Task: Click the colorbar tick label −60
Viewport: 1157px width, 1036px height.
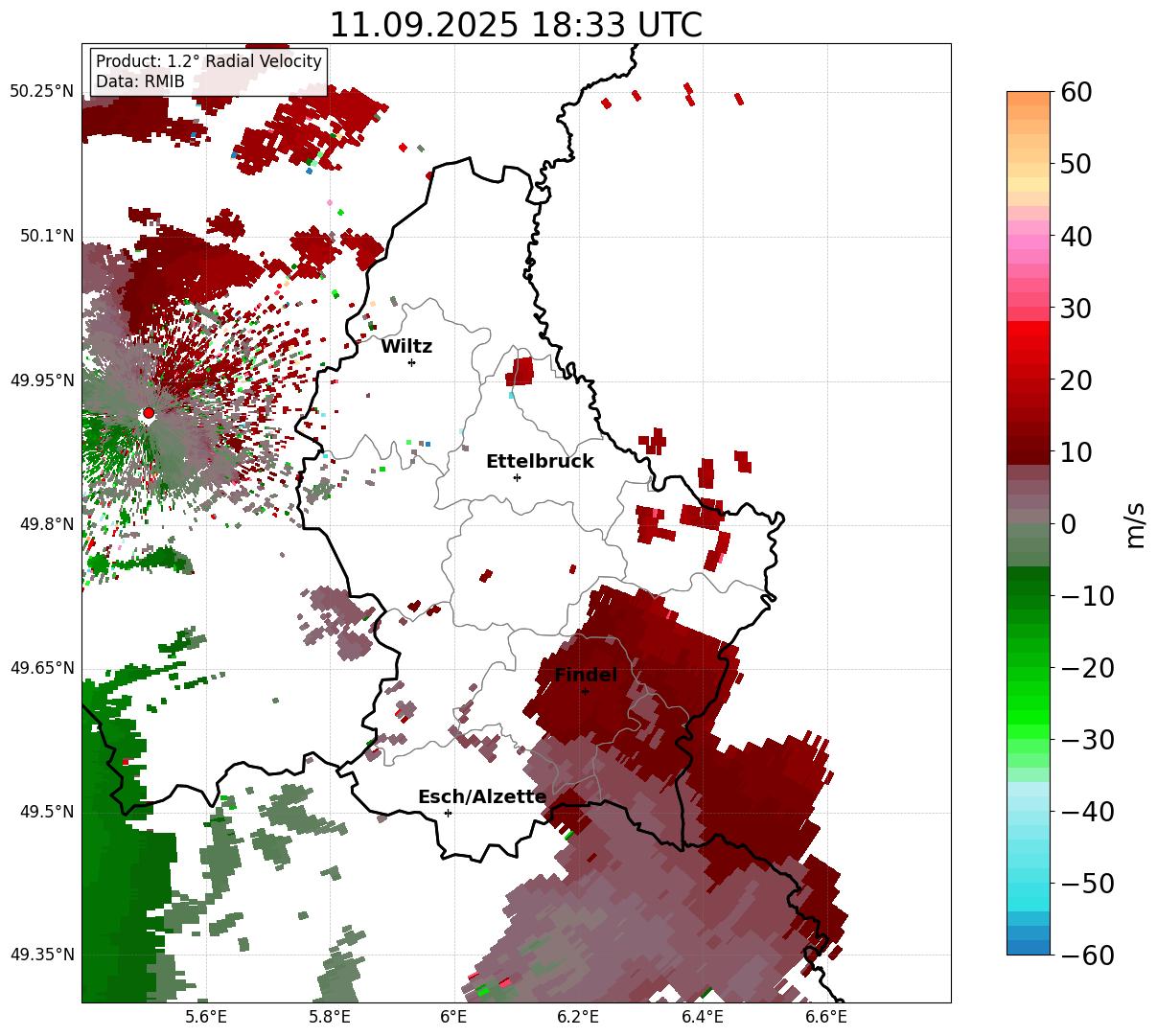Action: tap(1087, 955)
